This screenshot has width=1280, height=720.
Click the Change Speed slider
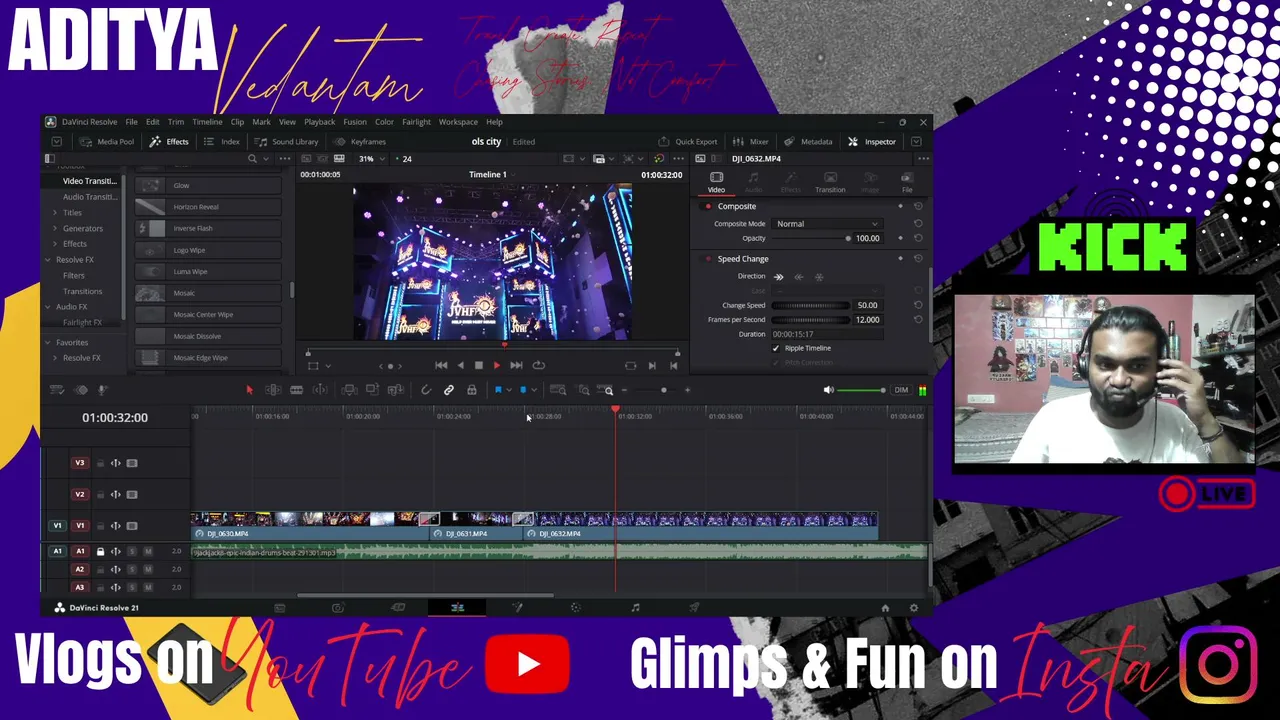tap(811, 306)
